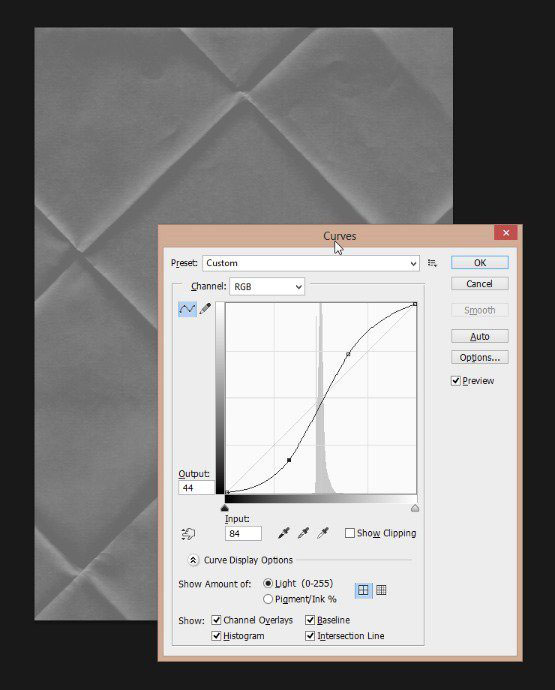
Task: Click the white point input slider
Action: 415,508
